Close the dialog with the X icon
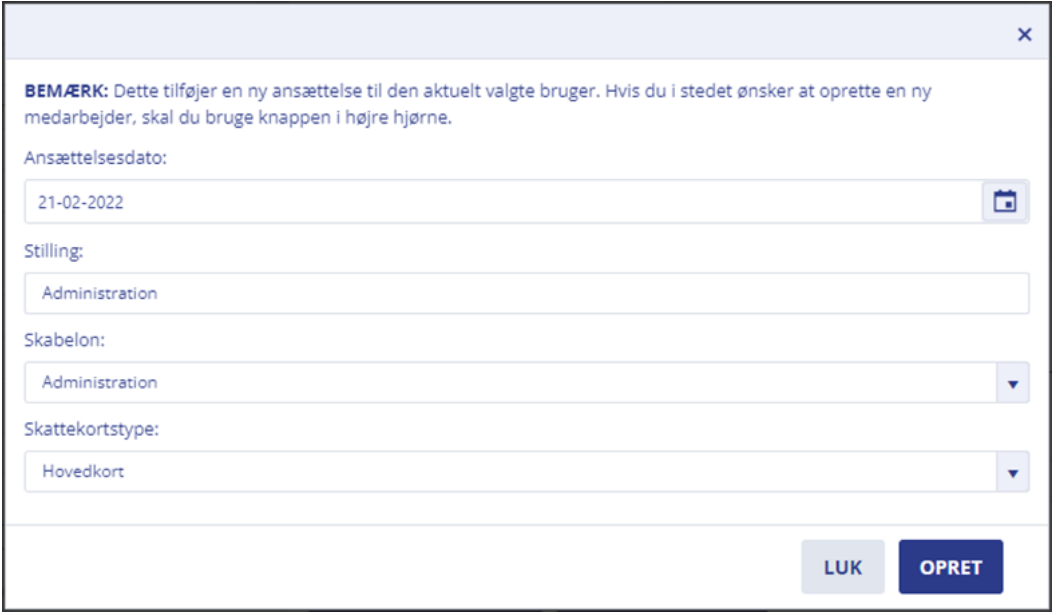 [1024, 34]
